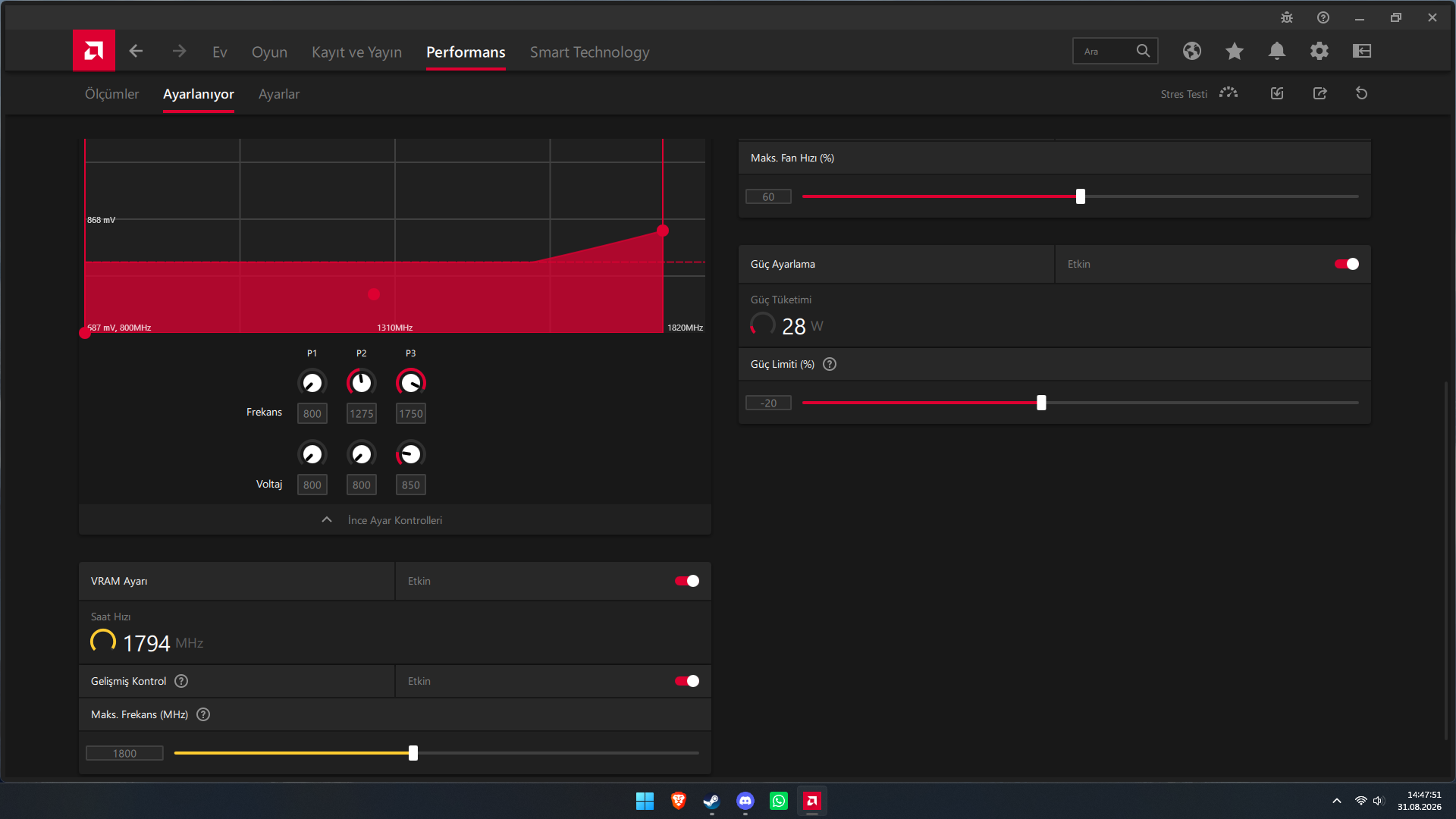Screen dimensions: 1456x819
Task: Open Windows Start menu
Action: pyautogui.click(x=645, y=801)
